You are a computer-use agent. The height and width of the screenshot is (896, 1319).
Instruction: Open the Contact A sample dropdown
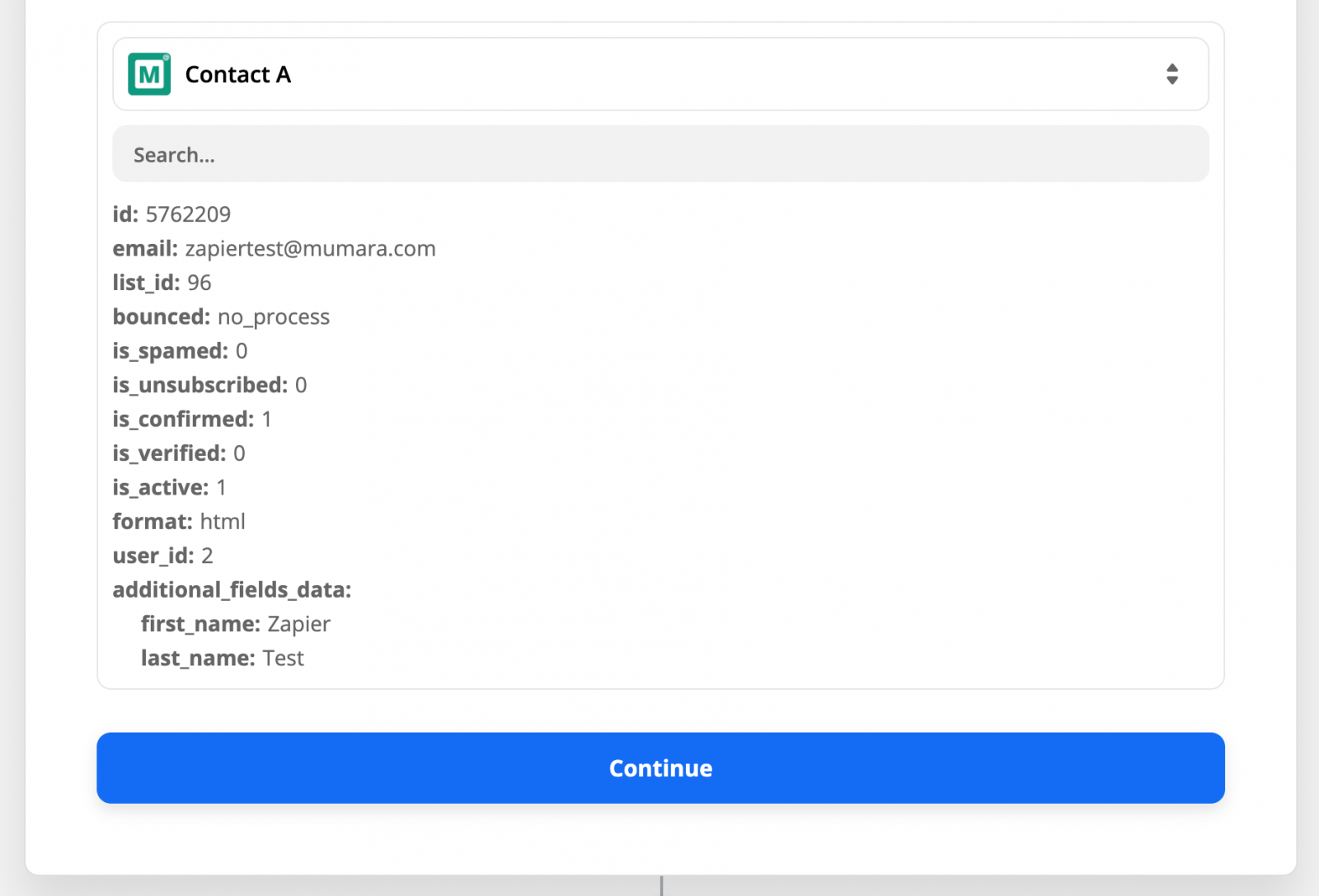tap(659, 74)
